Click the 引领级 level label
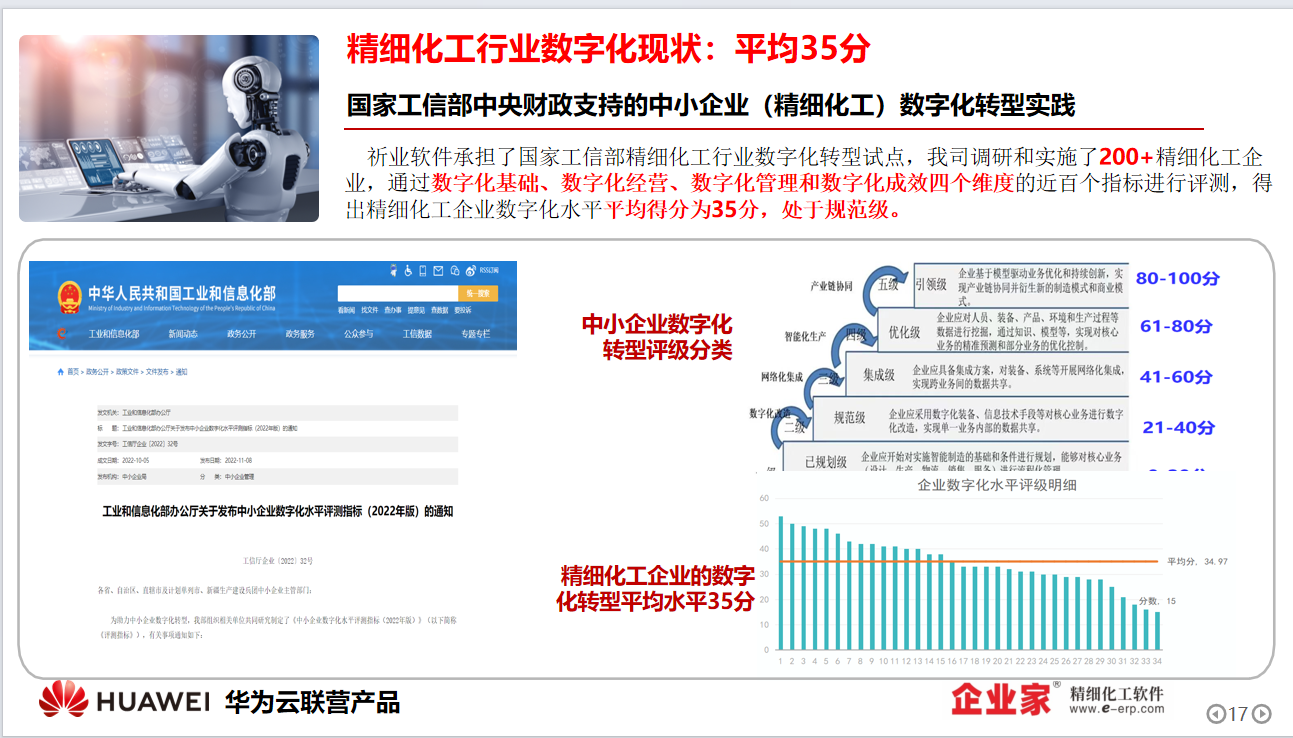The image size is (1293, 738). click(930, 284)
